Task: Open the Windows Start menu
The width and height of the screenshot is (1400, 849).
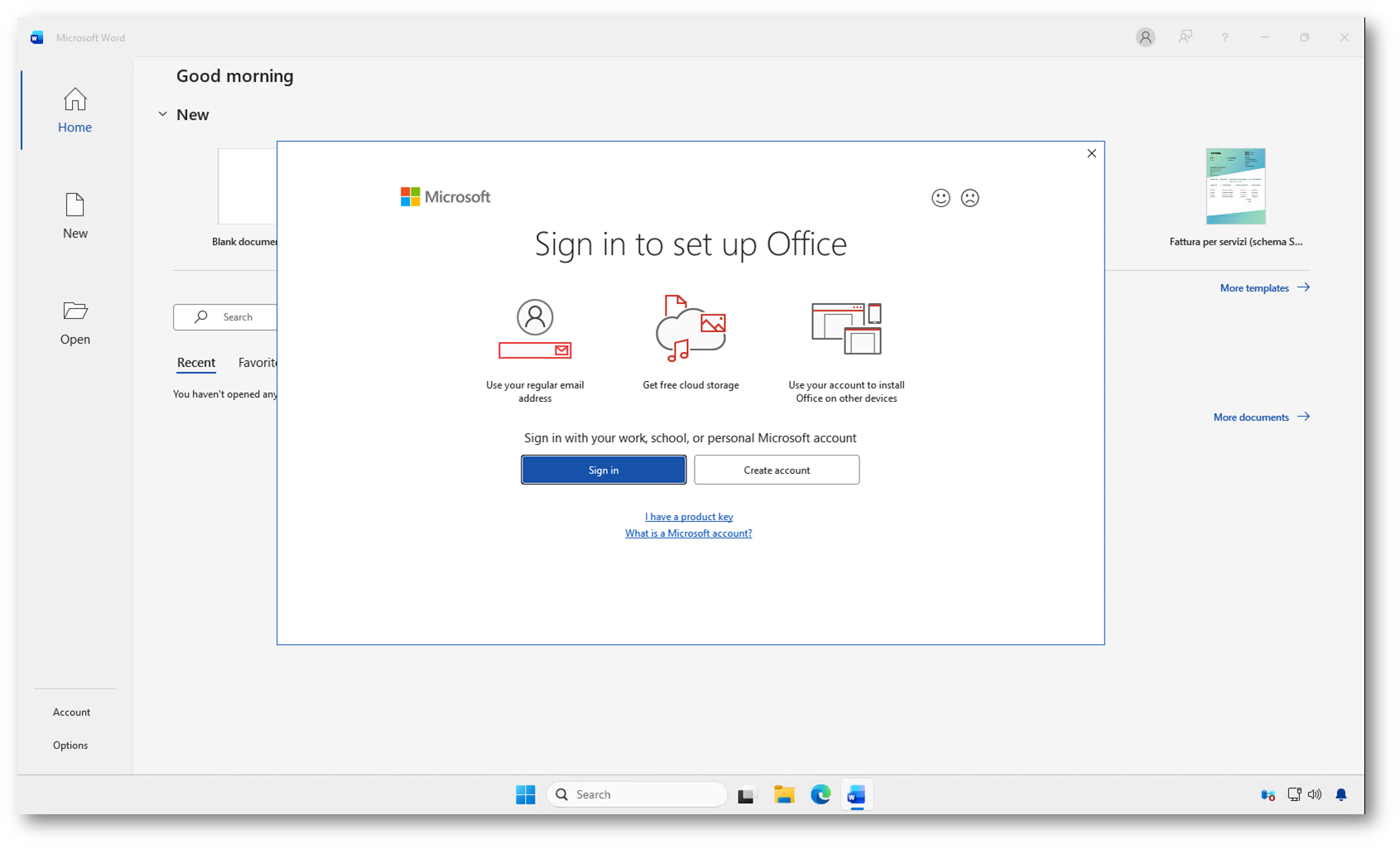Action: 525,795
